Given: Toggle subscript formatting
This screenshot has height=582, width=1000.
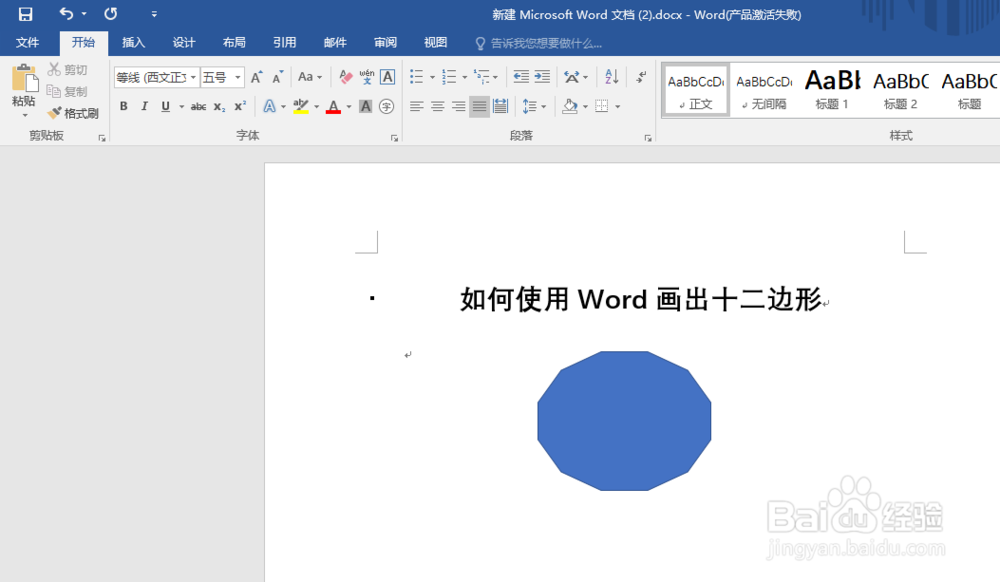Looking at the screenshot, I should pyautogui.click(x=219, y=106).
